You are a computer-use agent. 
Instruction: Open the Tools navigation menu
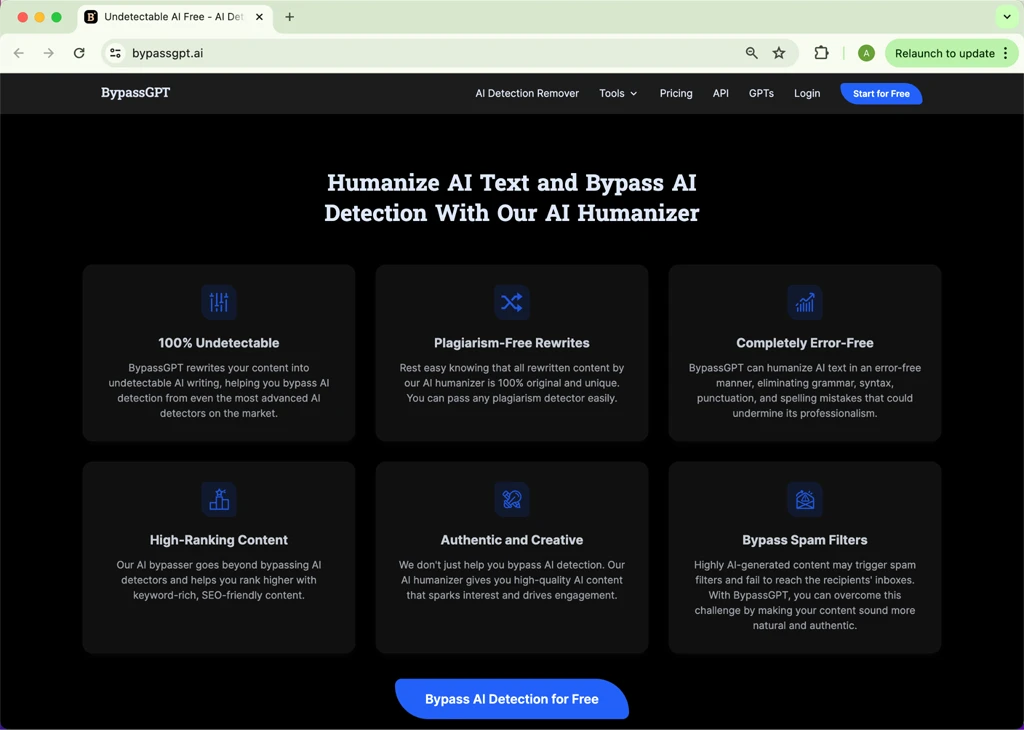[x=618, y=93]
